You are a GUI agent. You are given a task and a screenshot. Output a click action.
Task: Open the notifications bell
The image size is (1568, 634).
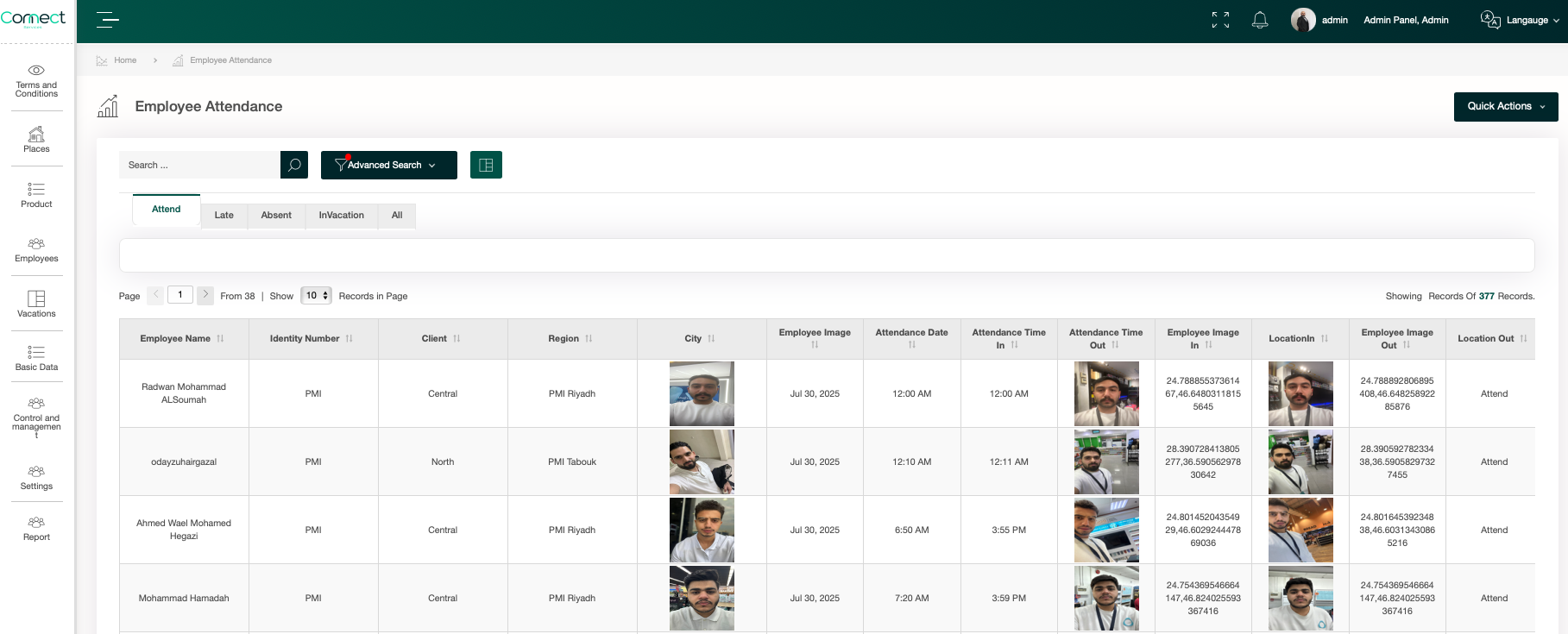(1260, 20)
